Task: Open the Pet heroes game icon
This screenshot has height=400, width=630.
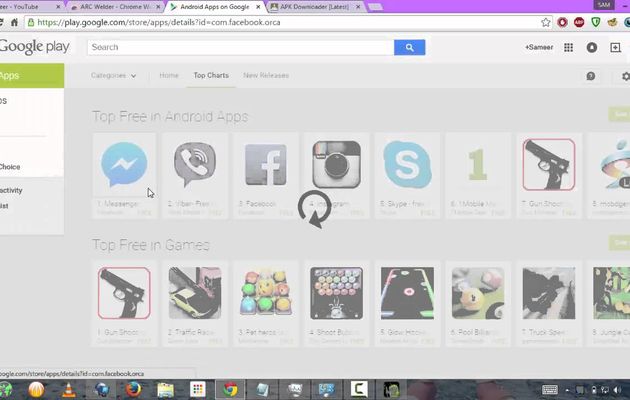Action: 266,293
